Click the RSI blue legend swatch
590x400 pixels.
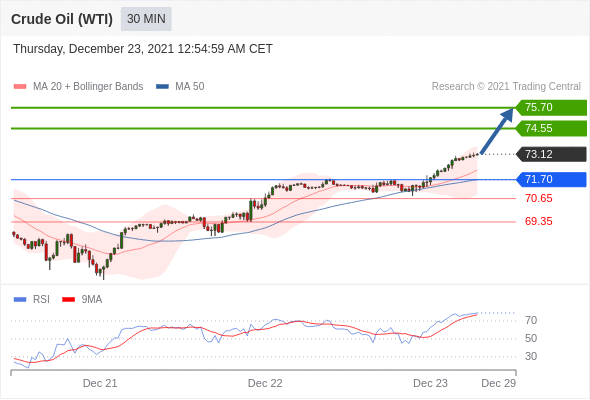[x=20, y=300]
